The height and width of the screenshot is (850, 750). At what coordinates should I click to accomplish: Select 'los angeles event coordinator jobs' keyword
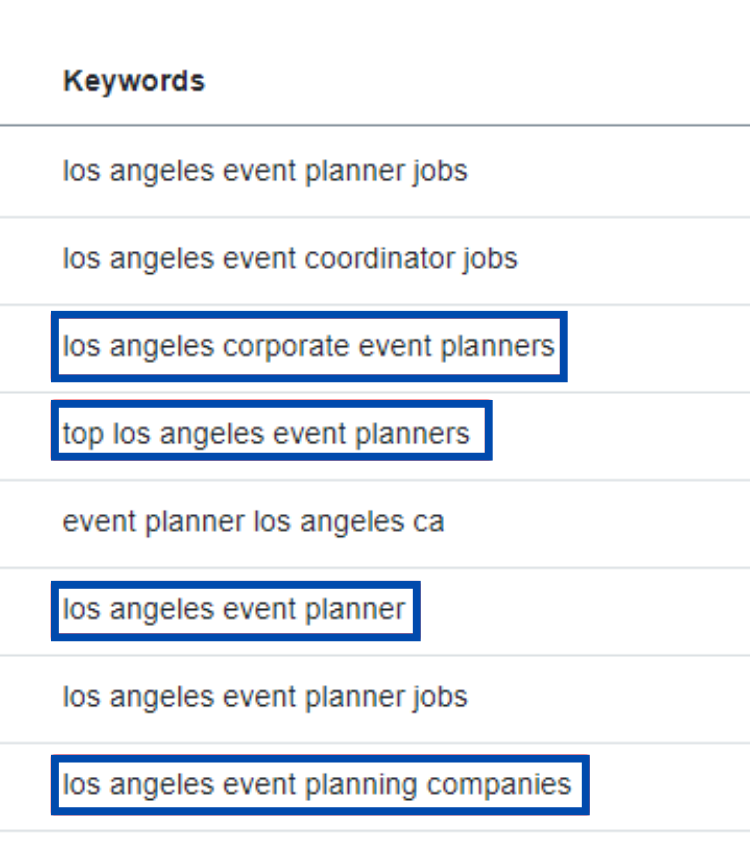click(290, 259)
